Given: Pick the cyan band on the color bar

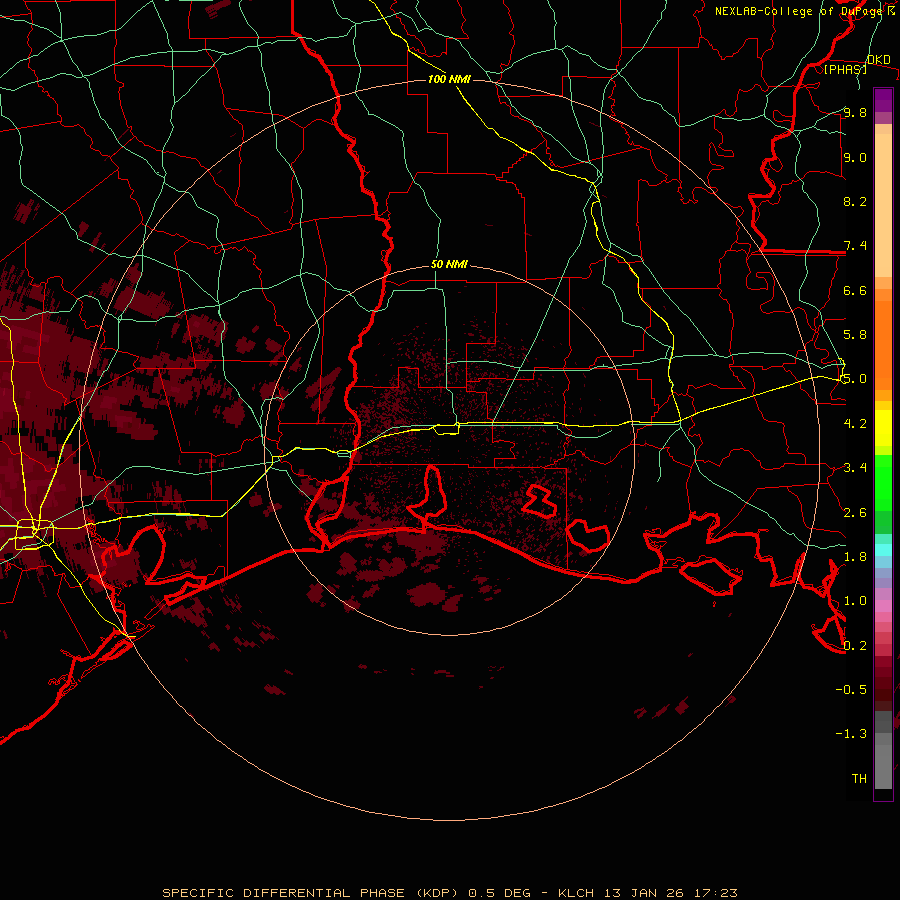Looking at the screenshot, I should [883, 550].
